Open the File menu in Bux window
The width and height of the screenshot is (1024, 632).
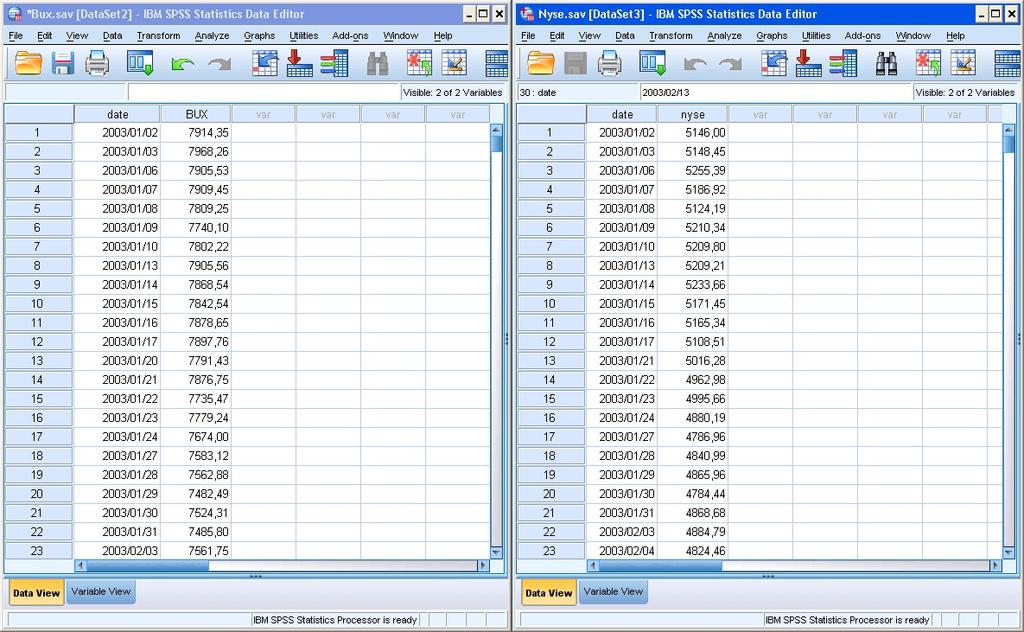(x=16, y=36)
